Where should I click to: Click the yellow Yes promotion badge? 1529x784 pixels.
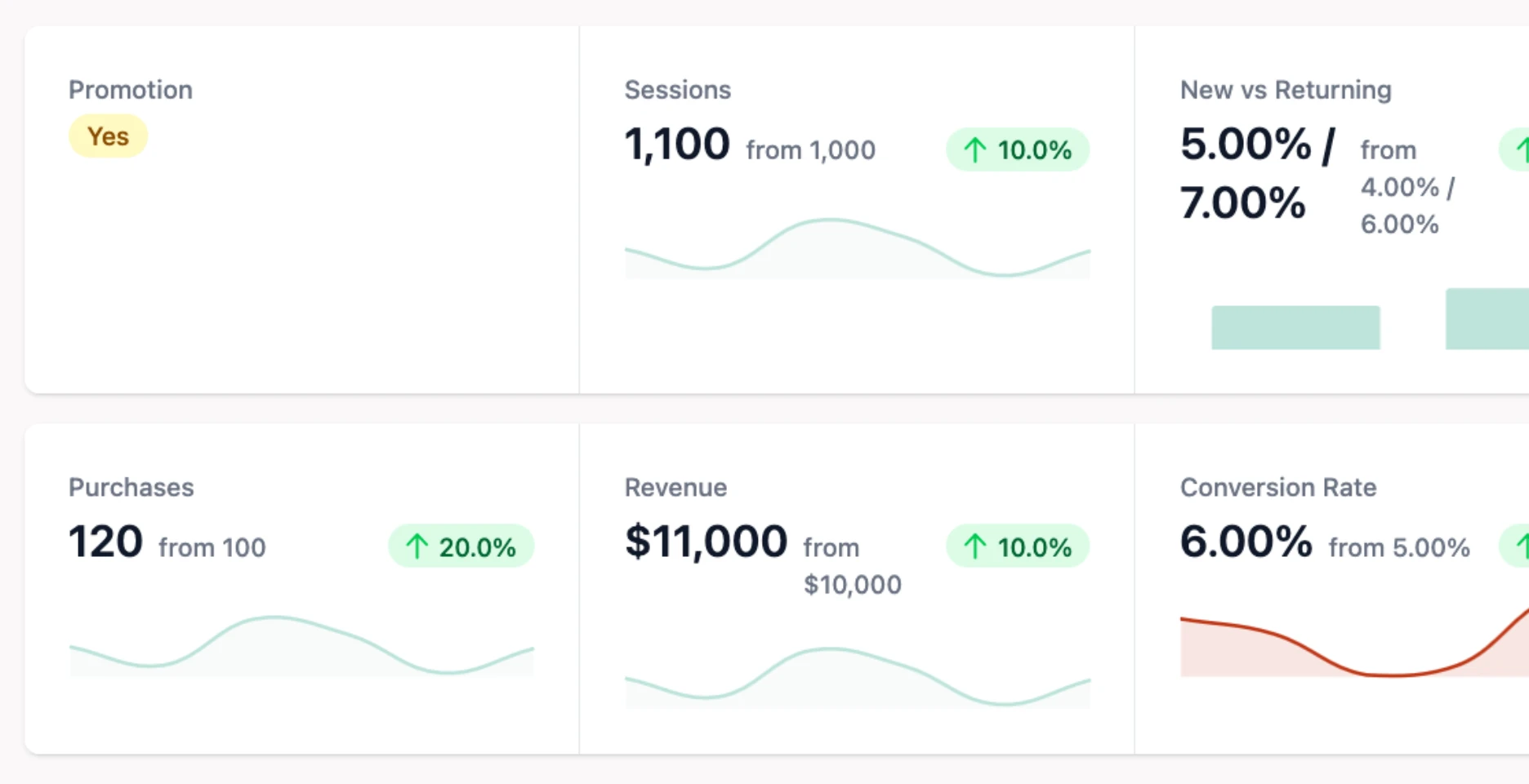[108, 136]
